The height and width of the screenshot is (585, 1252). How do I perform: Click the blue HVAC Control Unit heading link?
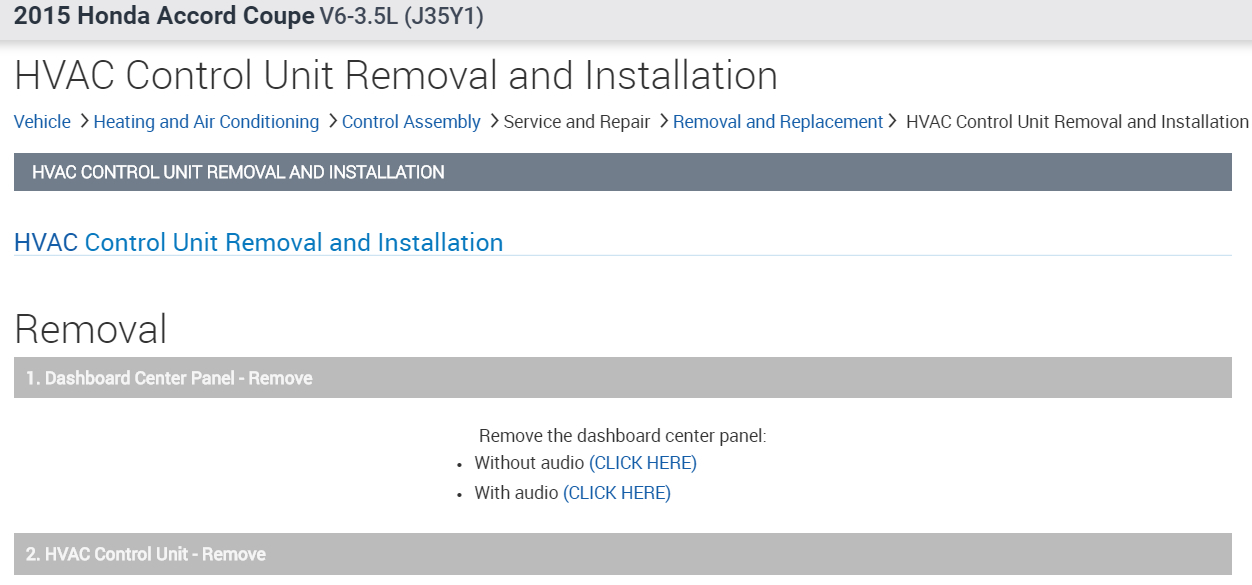(x=258, y=243)
